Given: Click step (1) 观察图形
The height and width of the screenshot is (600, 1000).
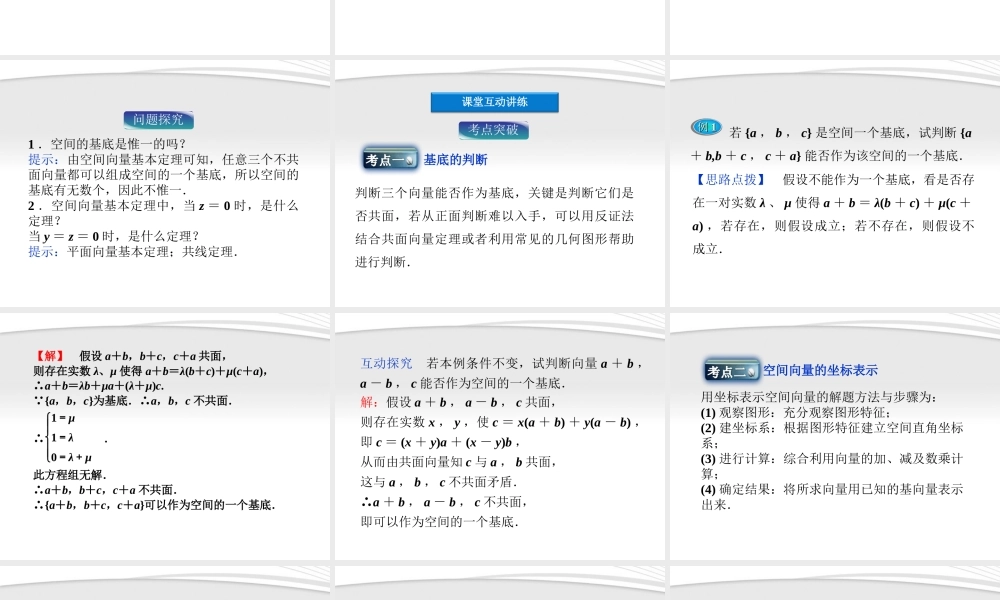Looking at the screenshot, I should (x=795, y=413).
